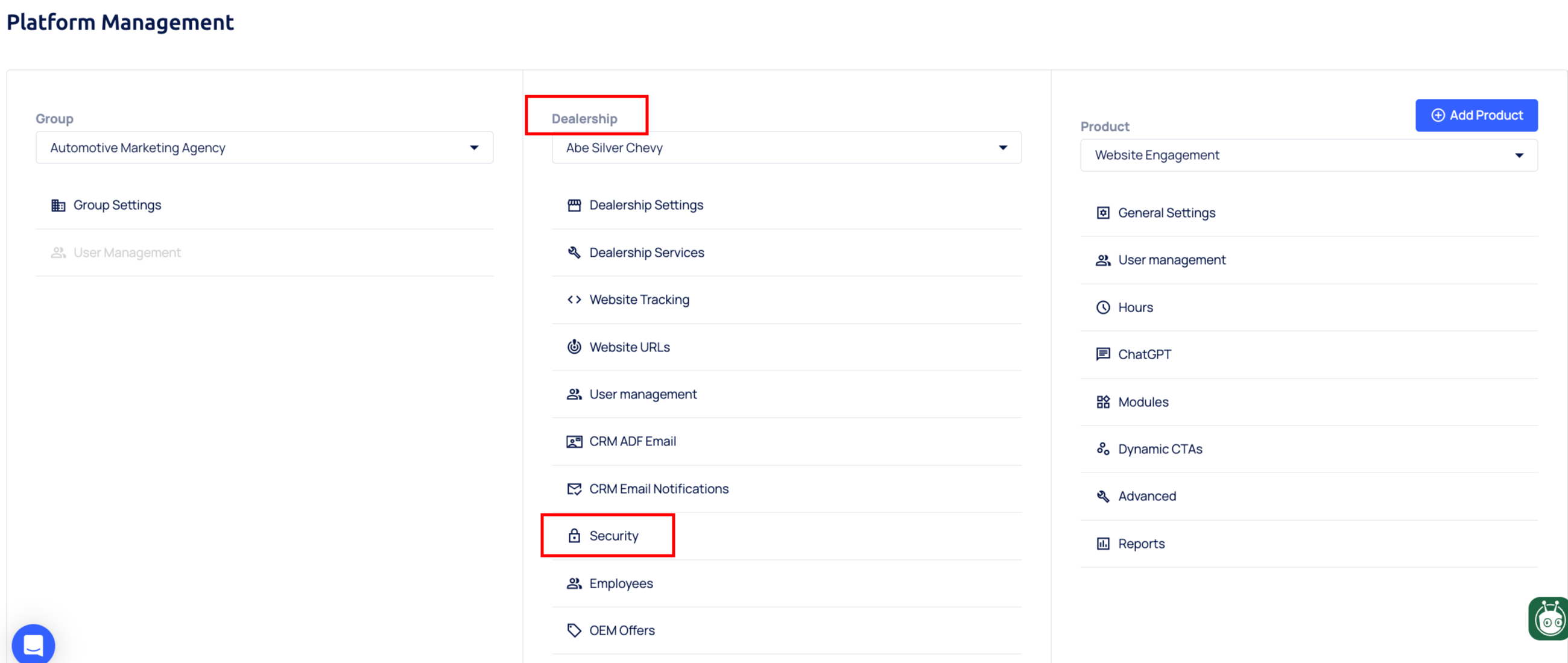Click the Group Settings building icon
This screenshot has width=1568, height=663.
(x=58, y=206)
